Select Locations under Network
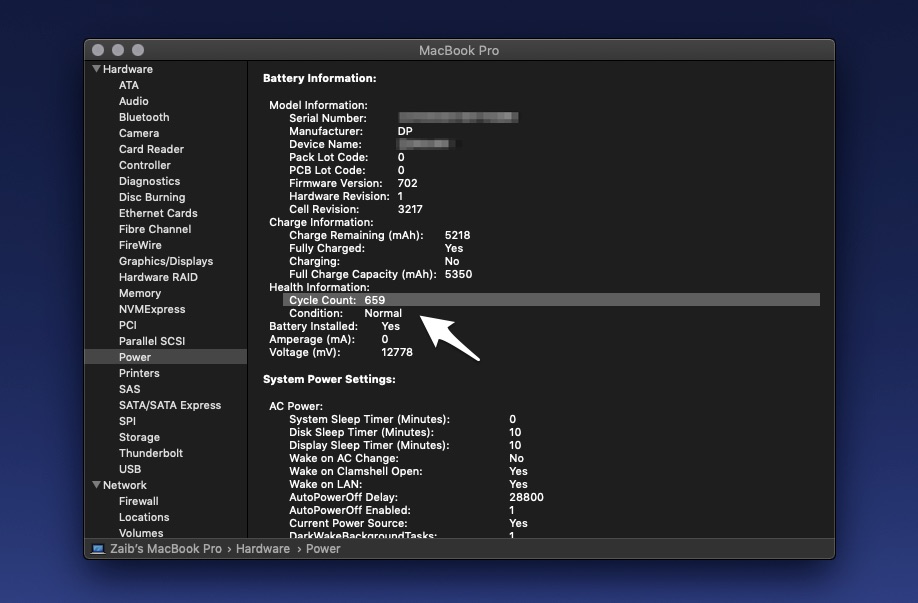The image size is (918, 603). (144, 518)
